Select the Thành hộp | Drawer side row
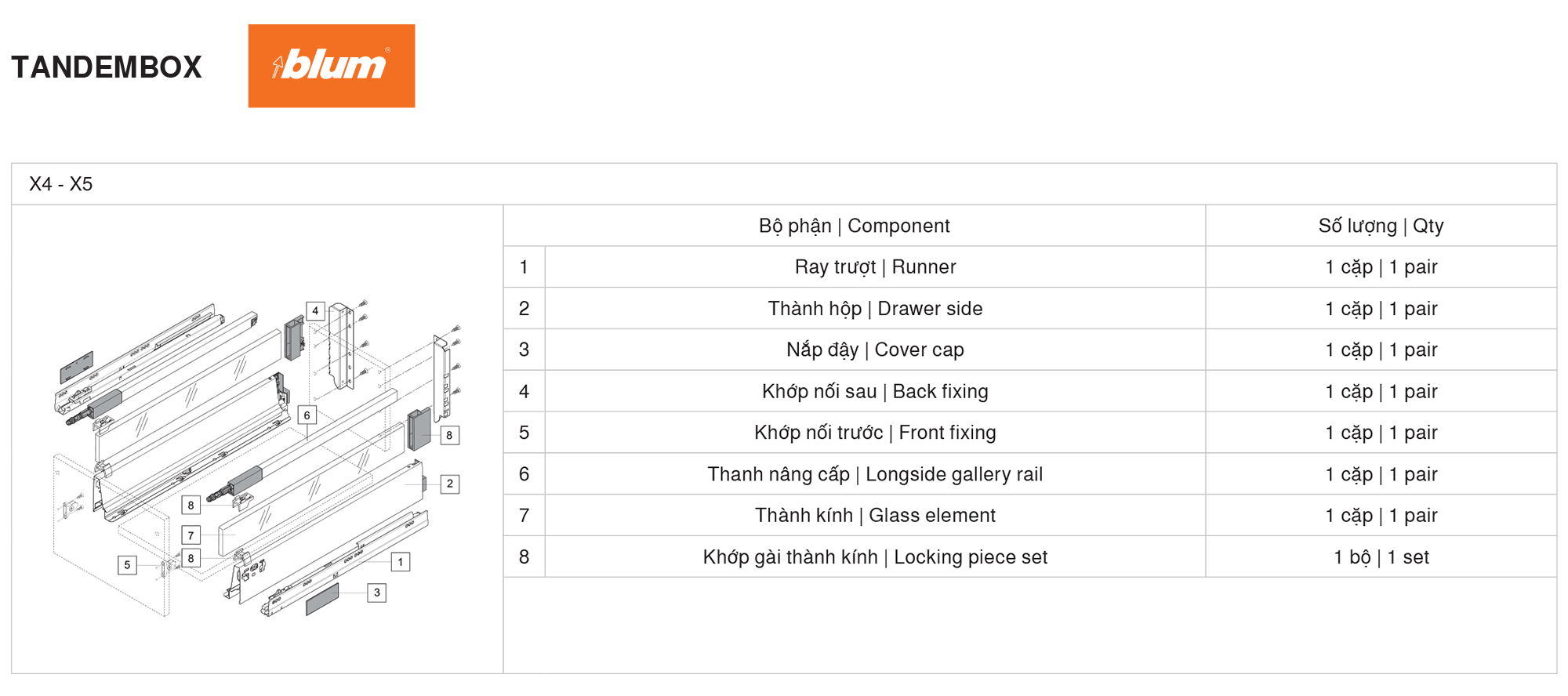 1030,309
